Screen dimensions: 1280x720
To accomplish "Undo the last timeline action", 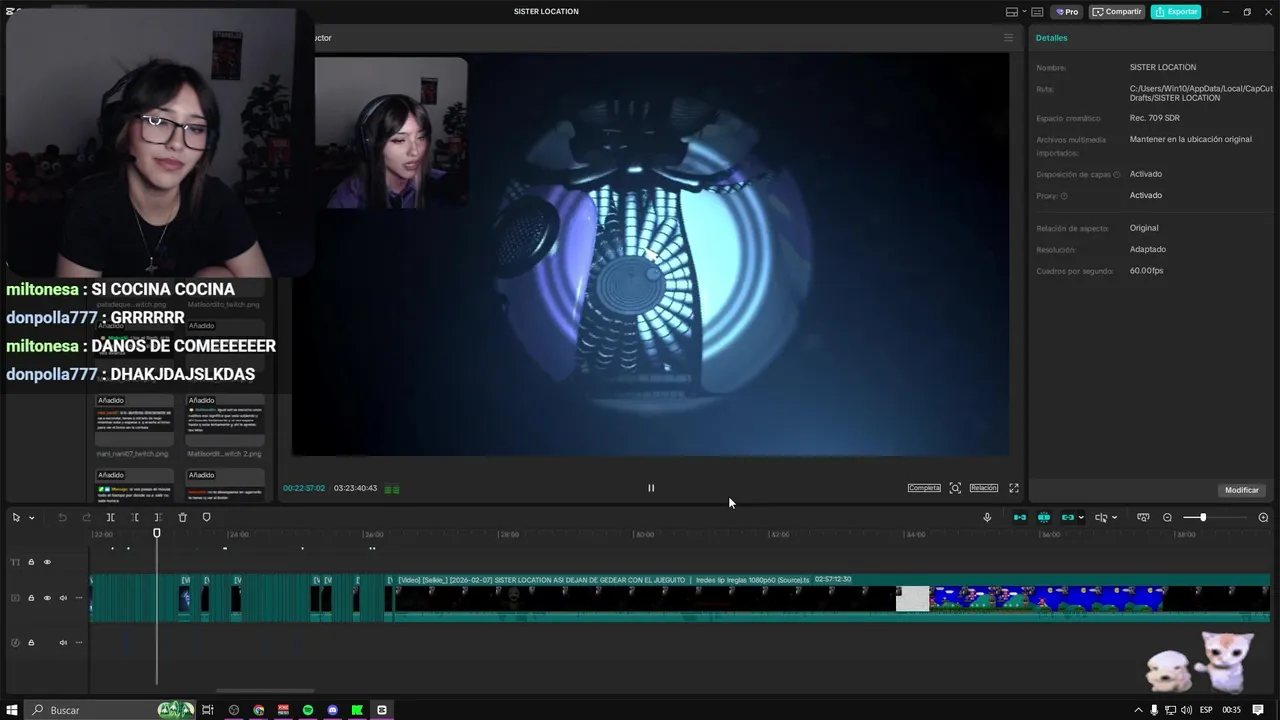I will click(x=62, y=517).
